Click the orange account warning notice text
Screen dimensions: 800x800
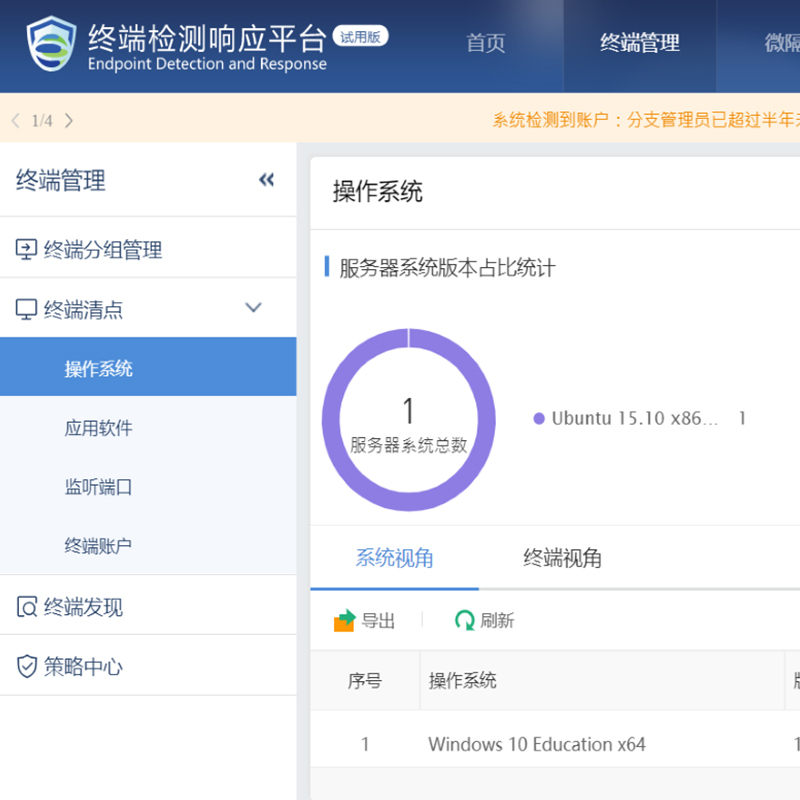pos(646,120)
